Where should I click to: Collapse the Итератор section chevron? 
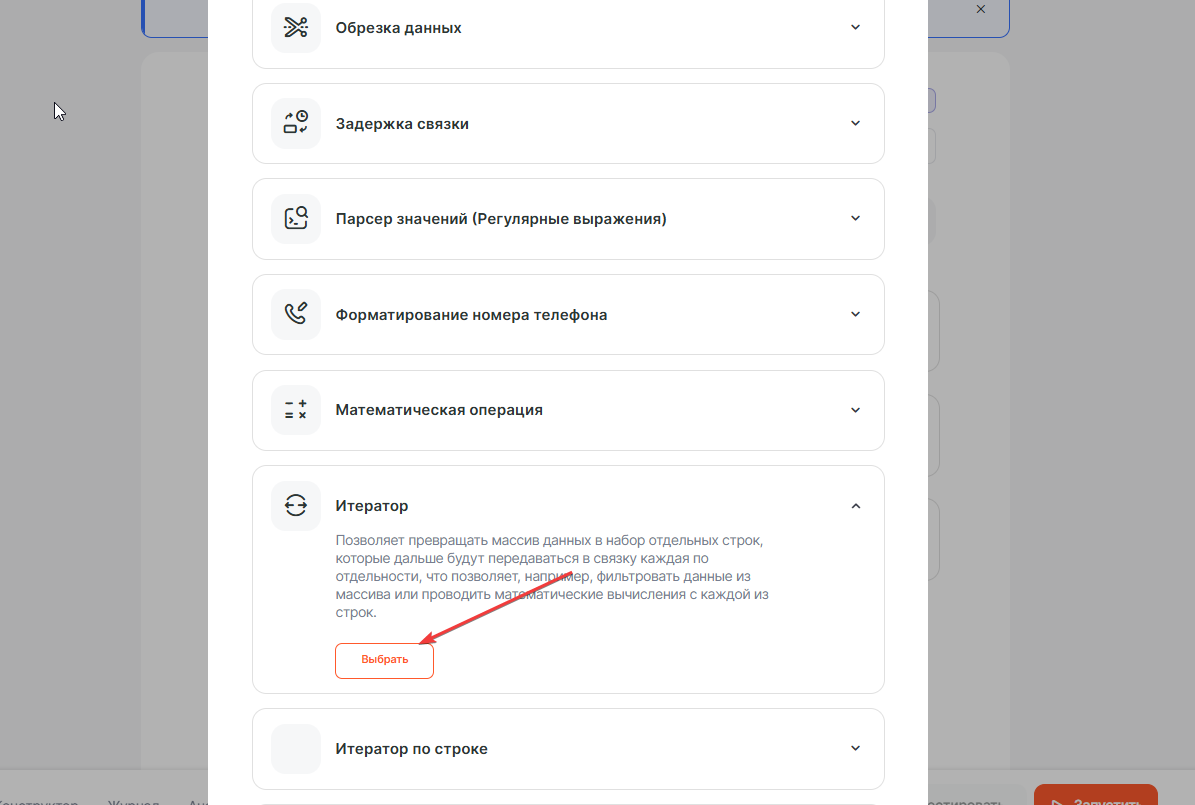coord(855,506)
